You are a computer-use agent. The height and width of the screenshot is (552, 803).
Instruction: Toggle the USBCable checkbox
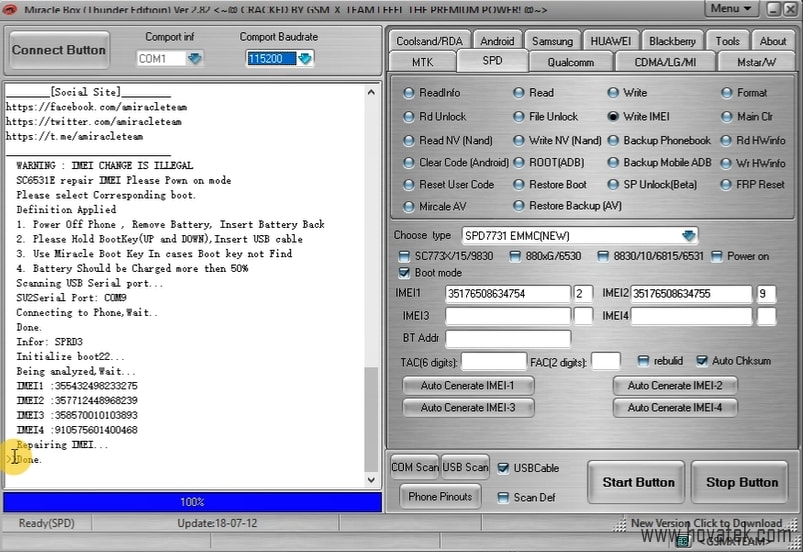tap(503, 468)
